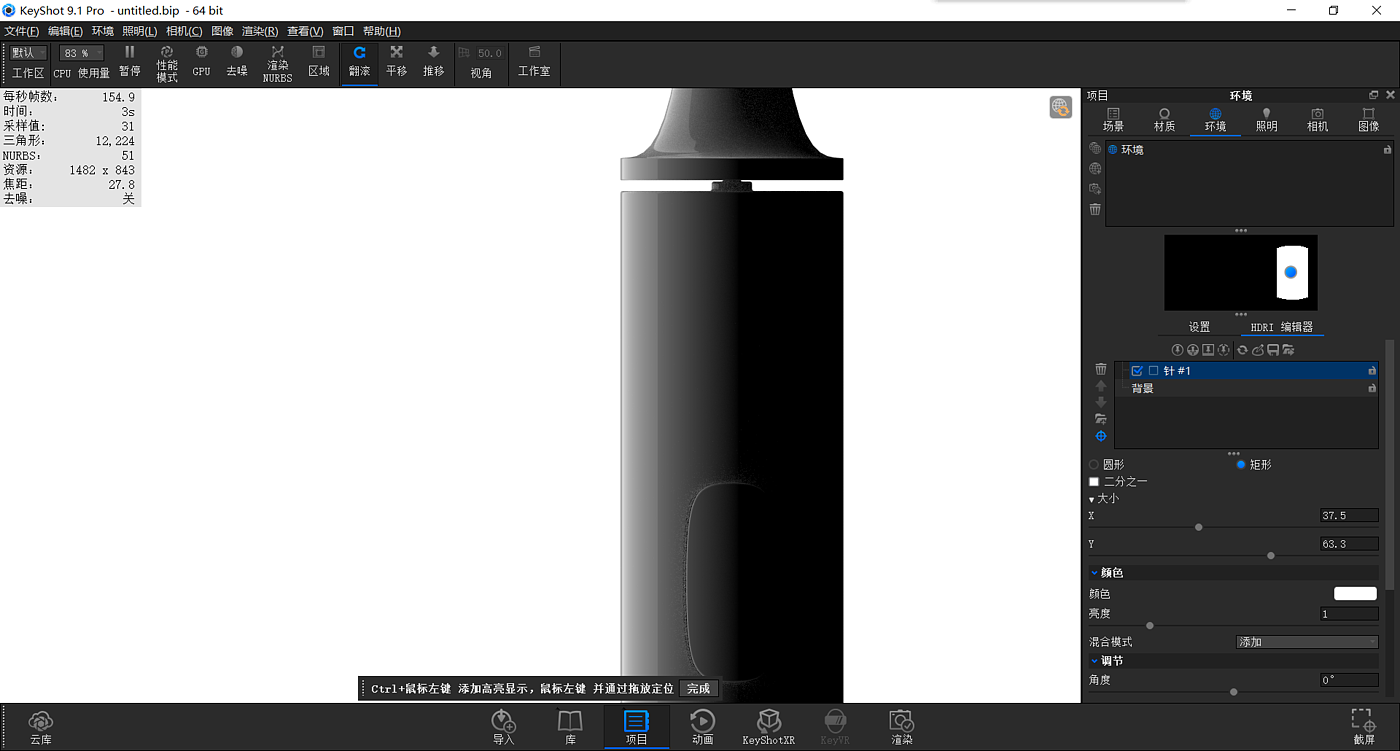The image size is (1400, 751).
Task: Click the save icon in HDRI editor toolbar
Action: click(x=1273, y=350)
